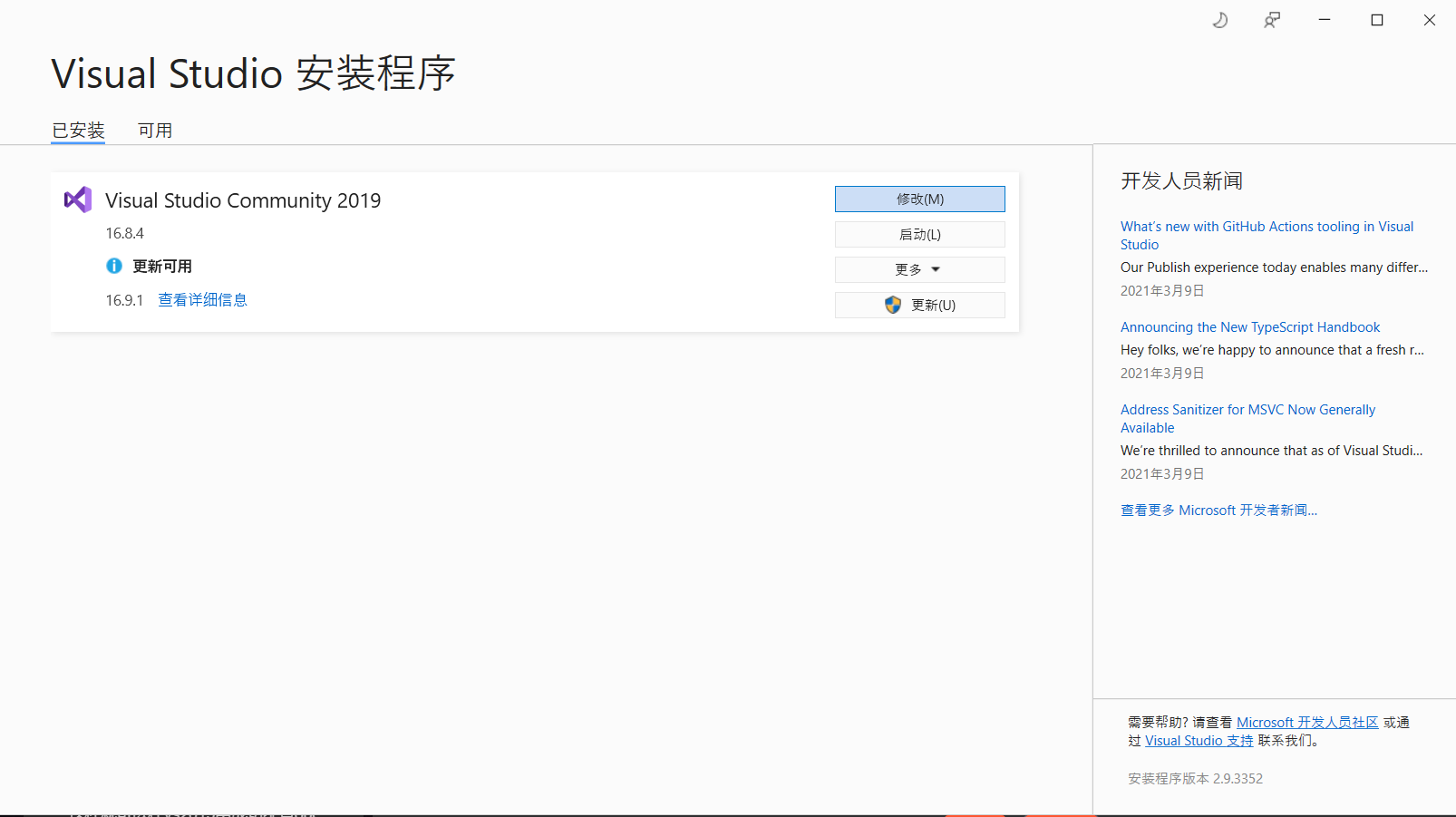Select the 已安装 tab
1456x817 pixels.
[x=78, y=130]
